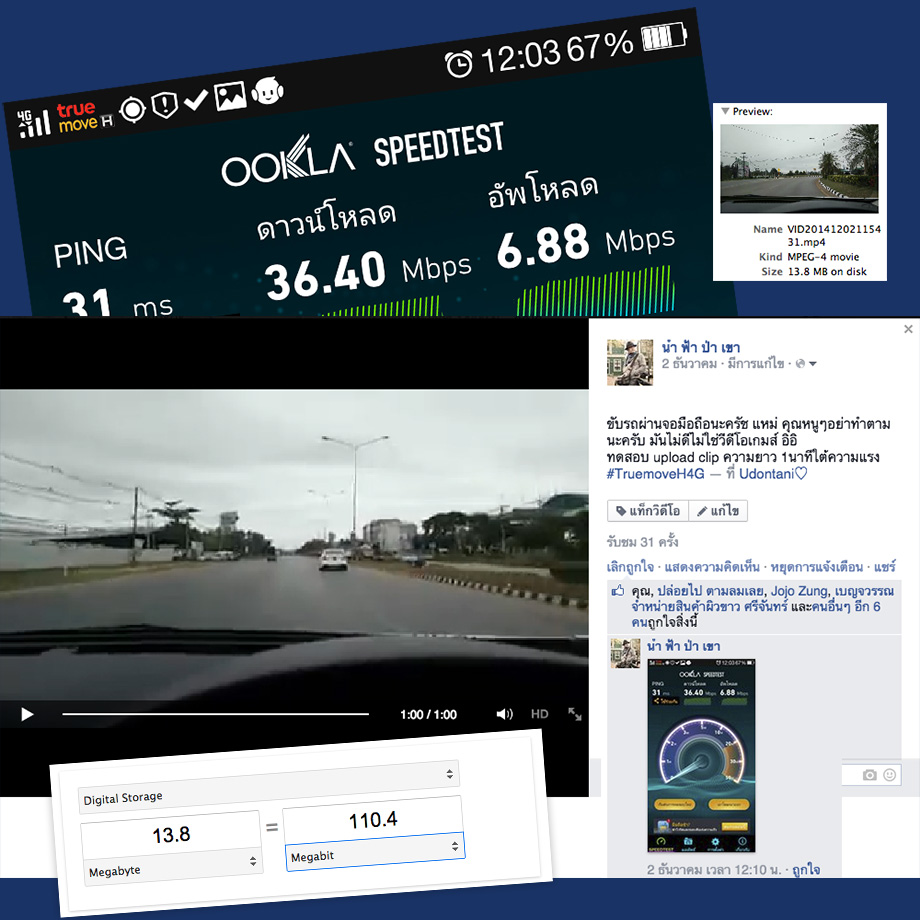Open the speedtest screenshot in the comment

pos(701,756)
